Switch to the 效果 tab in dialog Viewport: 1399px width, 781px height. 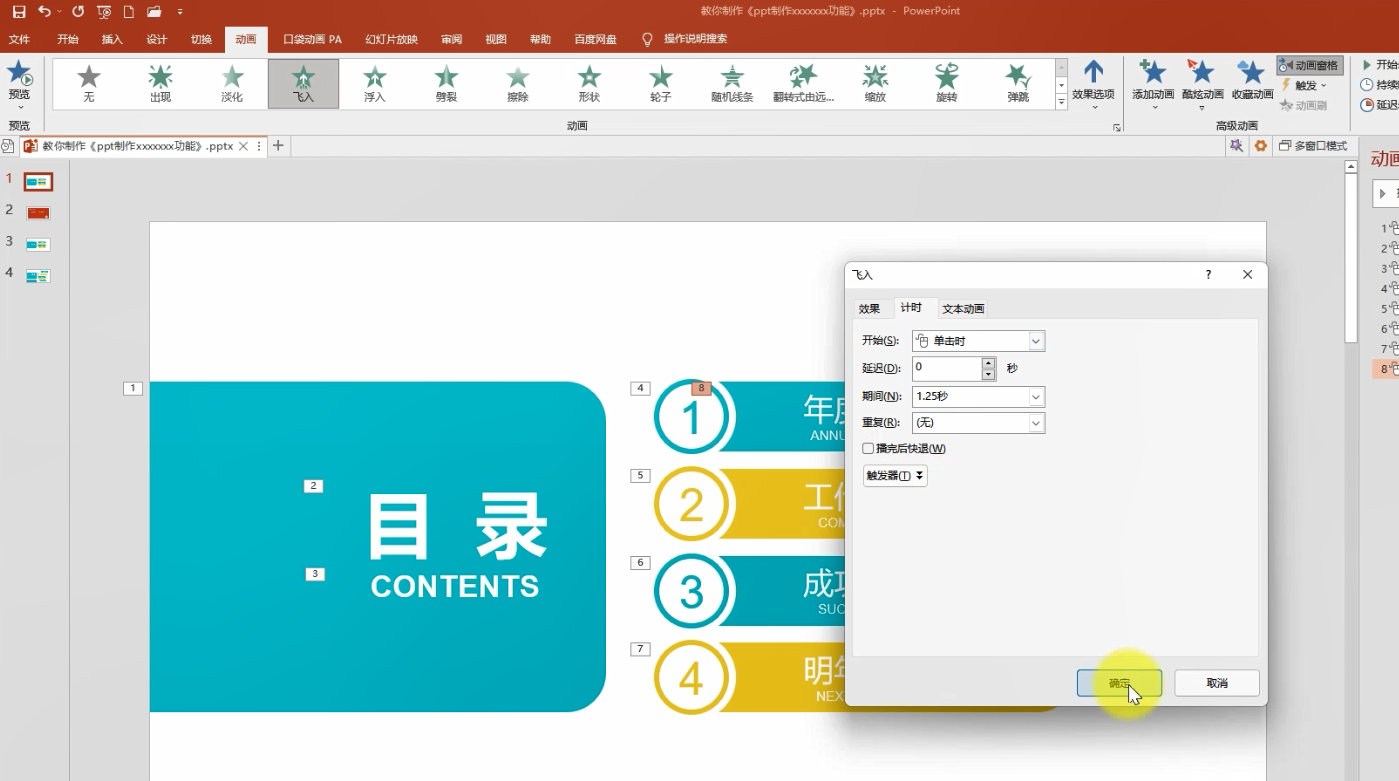[869, 309]
